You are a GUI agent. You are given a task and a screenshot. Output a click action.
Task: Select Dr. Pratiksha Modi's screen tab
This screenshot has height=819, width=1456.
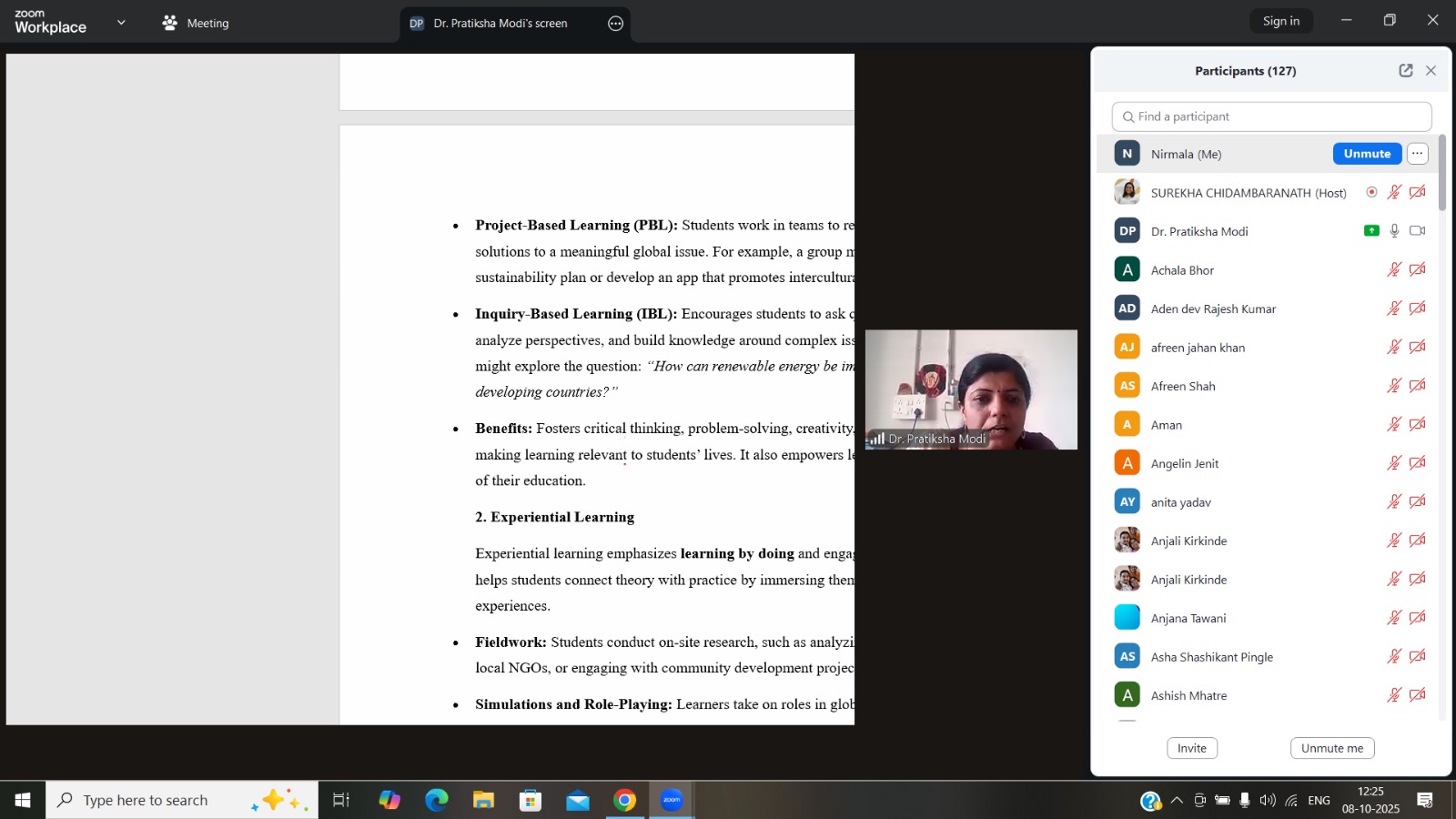pyautogui.click(x=500, y=24)
